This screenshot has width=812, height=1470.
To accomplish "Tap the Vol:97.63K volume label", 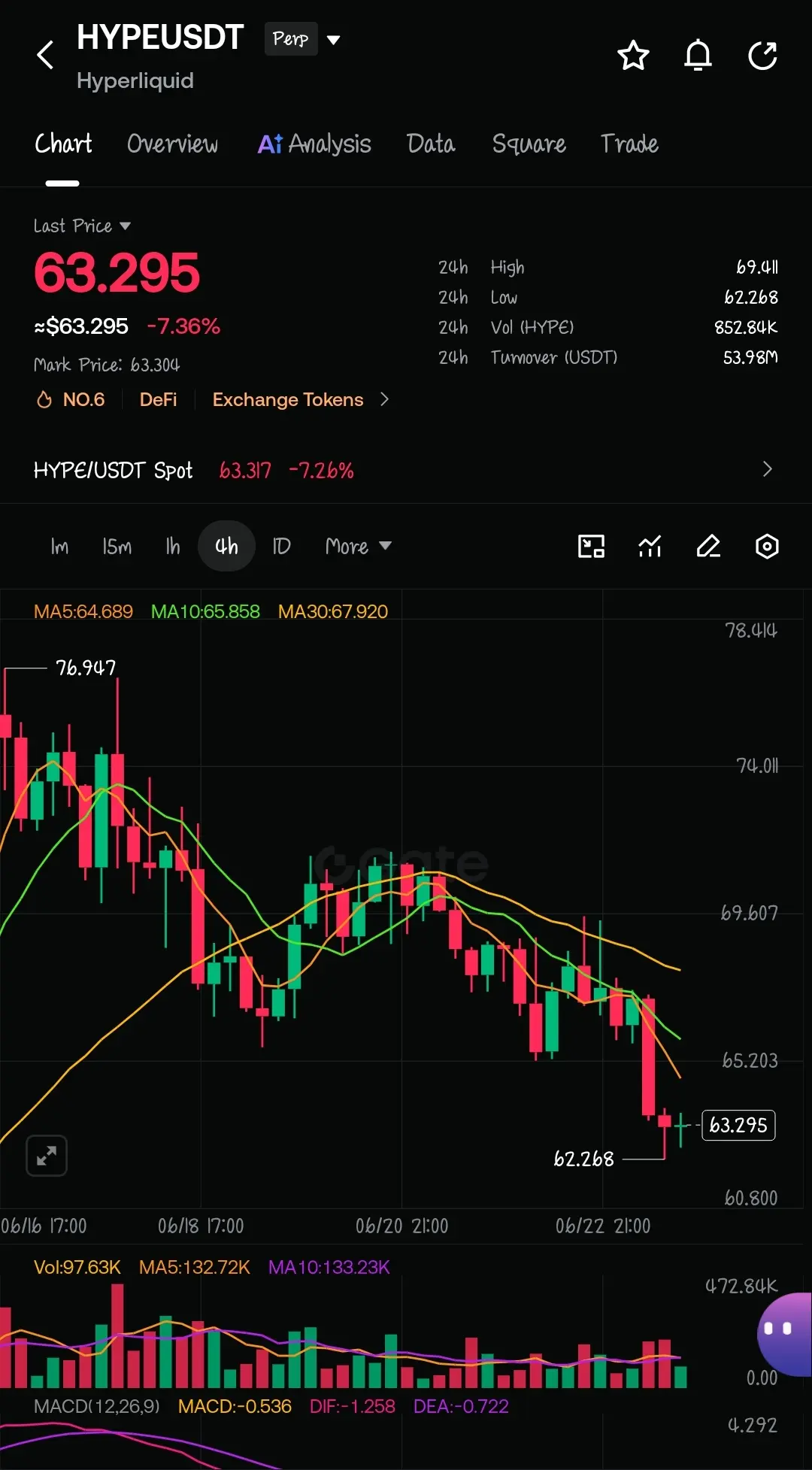I will click(x=77, y=1267).
